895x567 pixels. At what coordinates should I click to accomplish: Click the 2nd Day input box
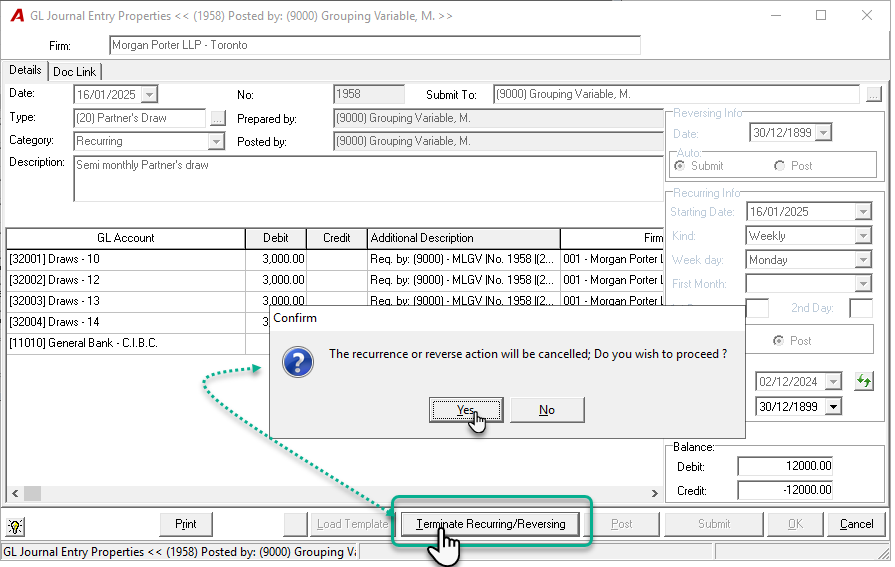point(861,308)
